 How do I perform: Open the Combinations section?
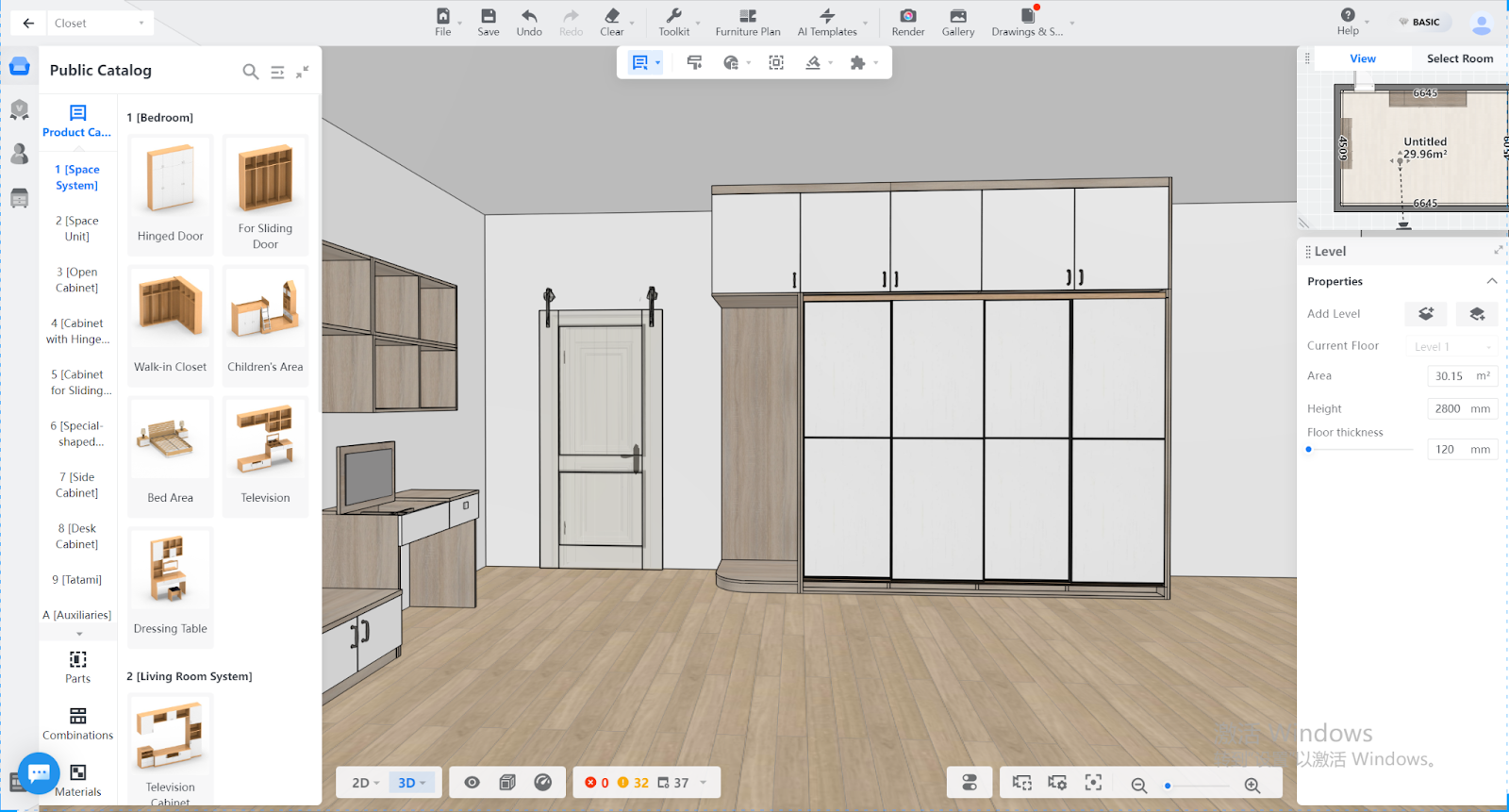click(x=78, y=723)
